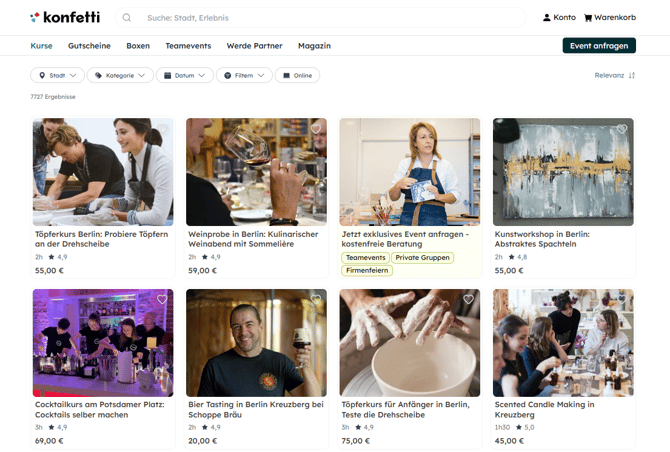The height and width of the screenshot is (452, 670).
Task: Favorite the Töpferkurs Berlin Drehscheibe card
Action: (162, 129)
